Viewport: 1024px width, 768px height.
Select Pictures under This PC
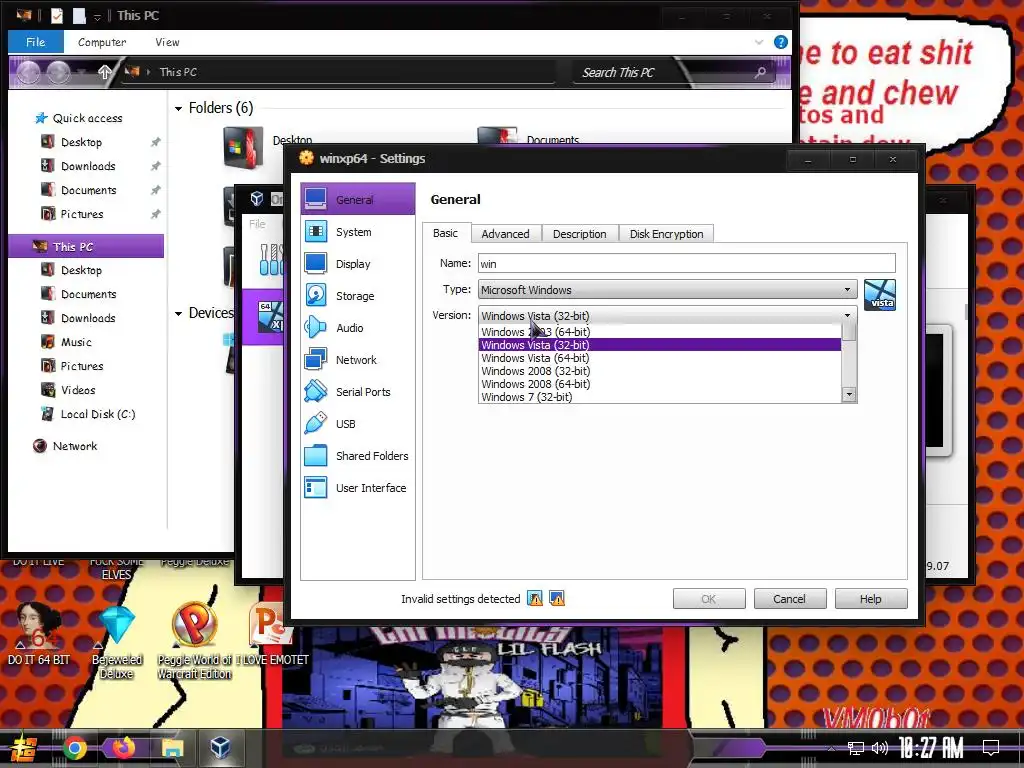tap(82, 366)
